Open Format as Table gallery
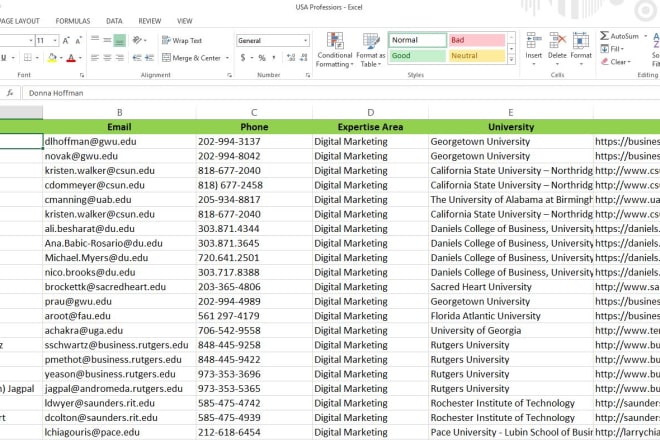660x440 pixels. 370,50
